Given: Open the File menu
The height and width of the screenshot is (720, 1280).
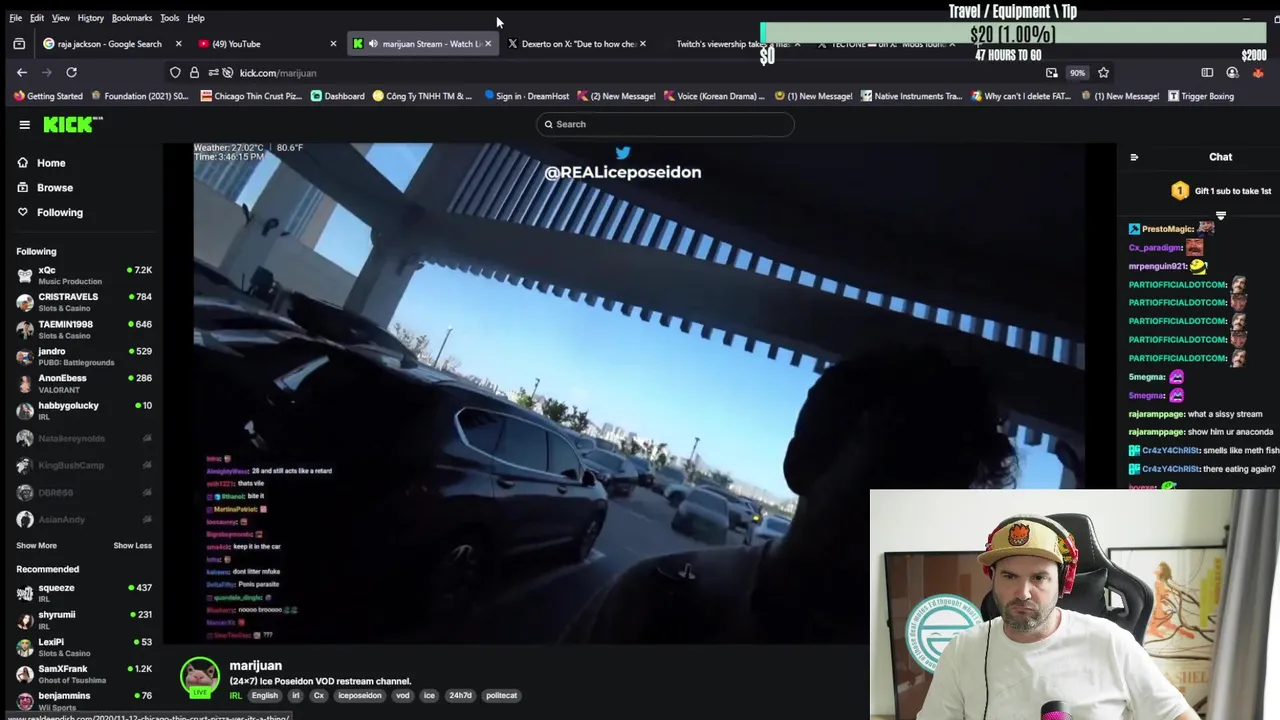Looking at the screenshot, I should [15, 18].
